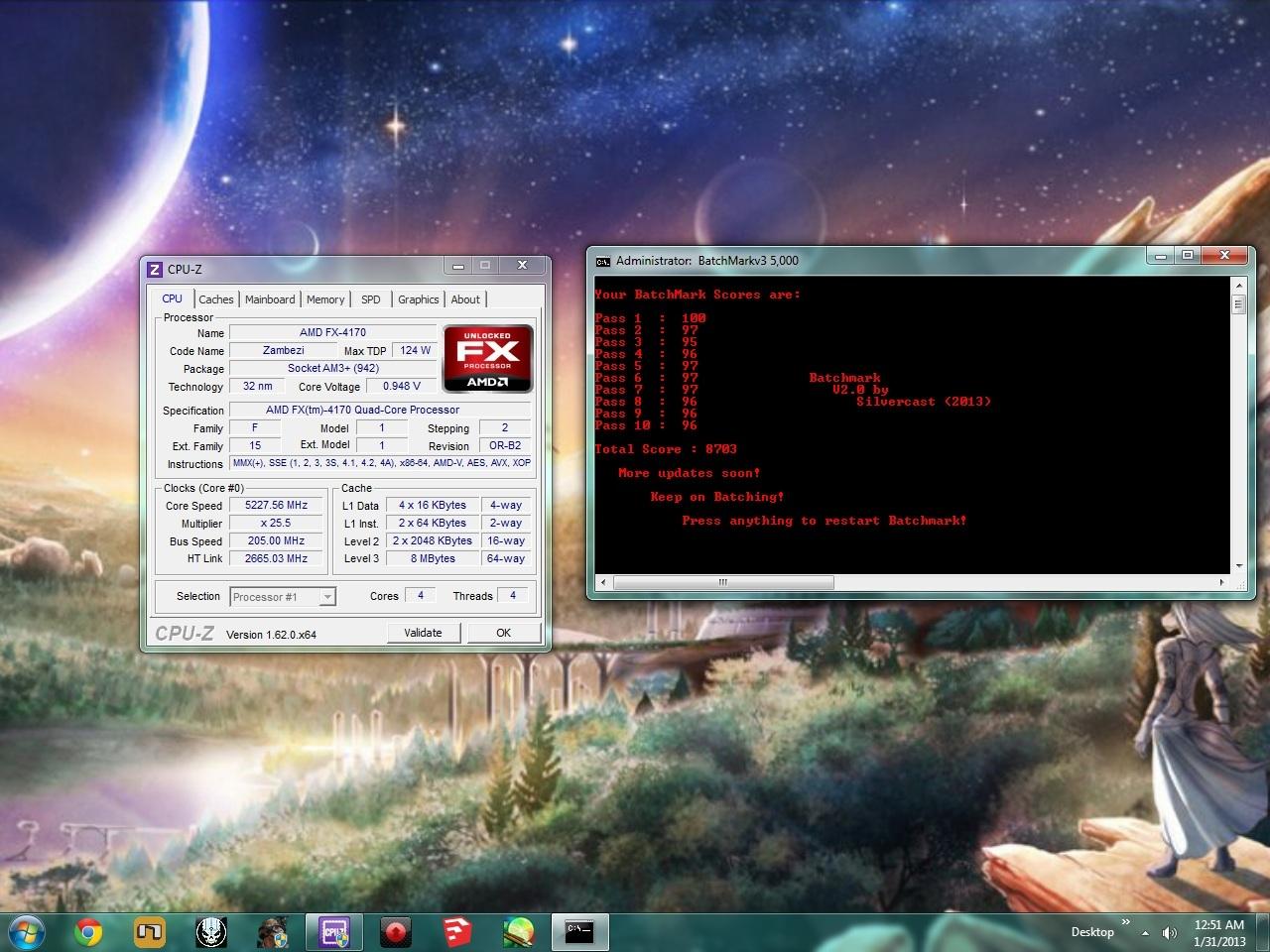Click the OK button in CPU-Z
Viewport: 1270px width, 952px height.
pyautogui.click(x=504, y=633)
